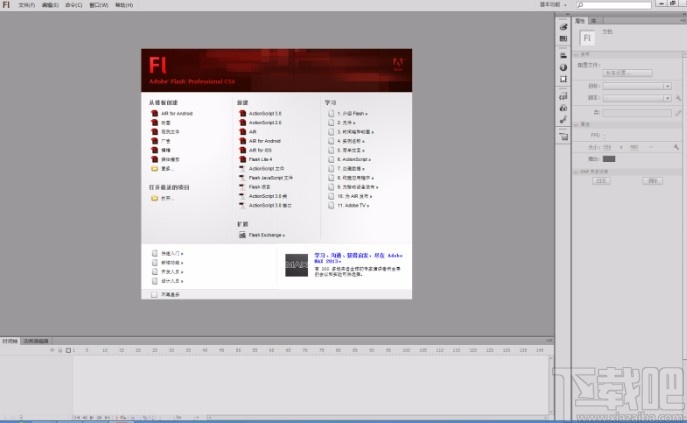Click the 发布设置 publish settings button
This screenshot has width=687, height=423.
(x=628, y=73)
